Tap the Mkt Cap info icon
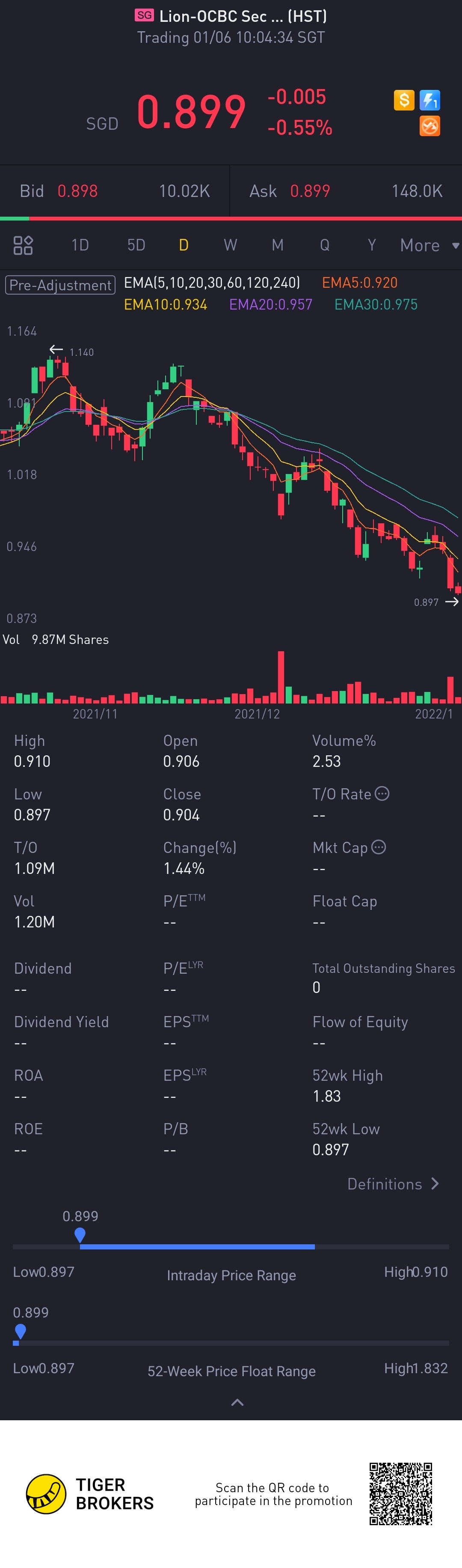Image resolution: width=462 pixels, height=1568 pixels. (378, 847)
